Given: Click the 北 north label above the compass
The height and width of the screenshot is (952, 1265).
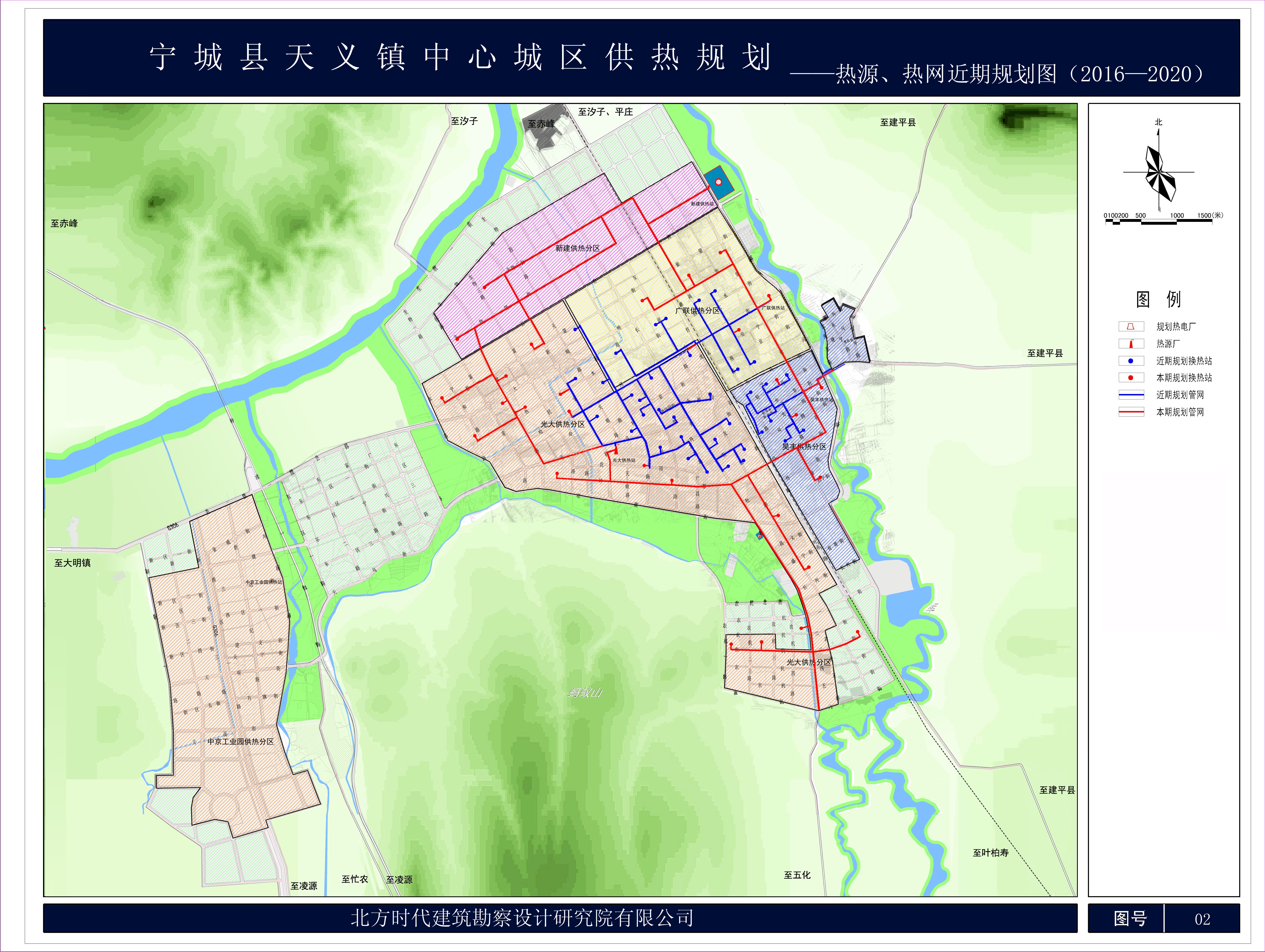Looking at the screenshot, I should [x=1159, y=122].
